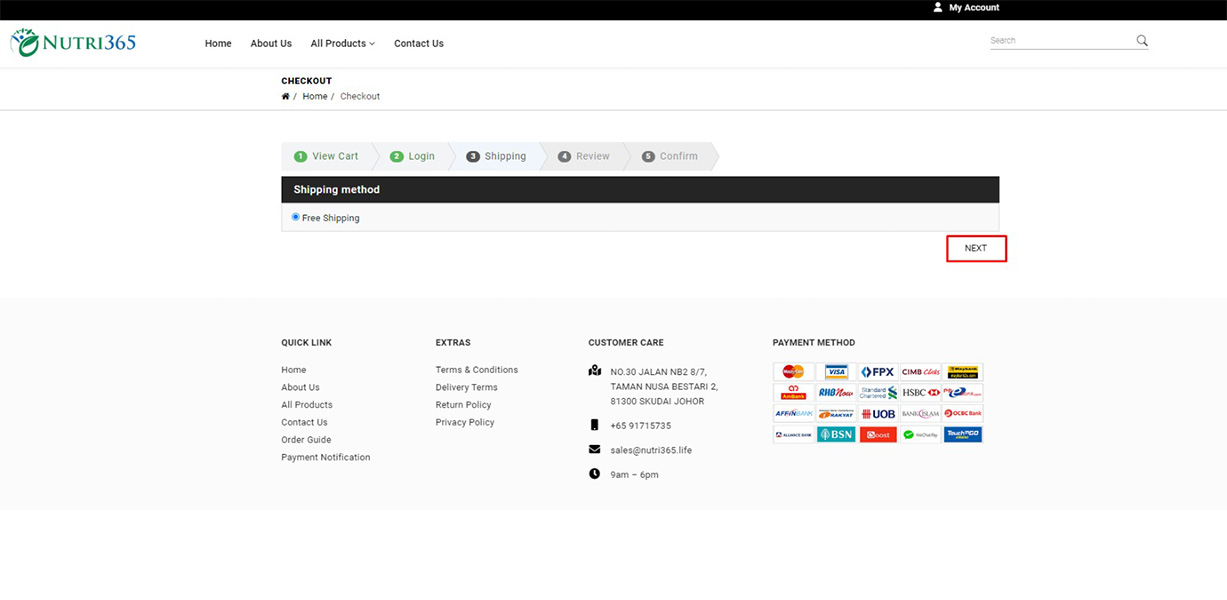Click the Nutri365 logo
The image size is (1227, 600).
point(73,43)
